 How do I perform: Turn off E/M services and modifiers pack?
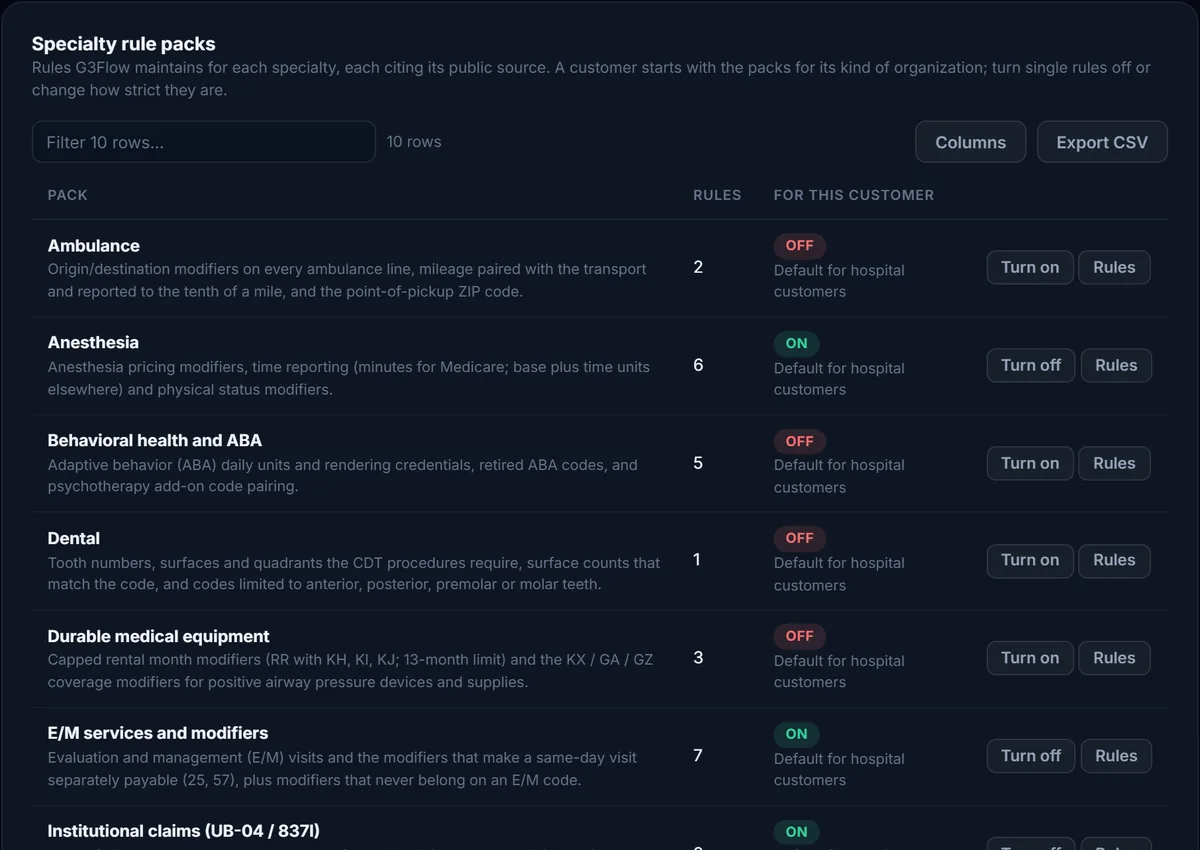point(1031,756)
